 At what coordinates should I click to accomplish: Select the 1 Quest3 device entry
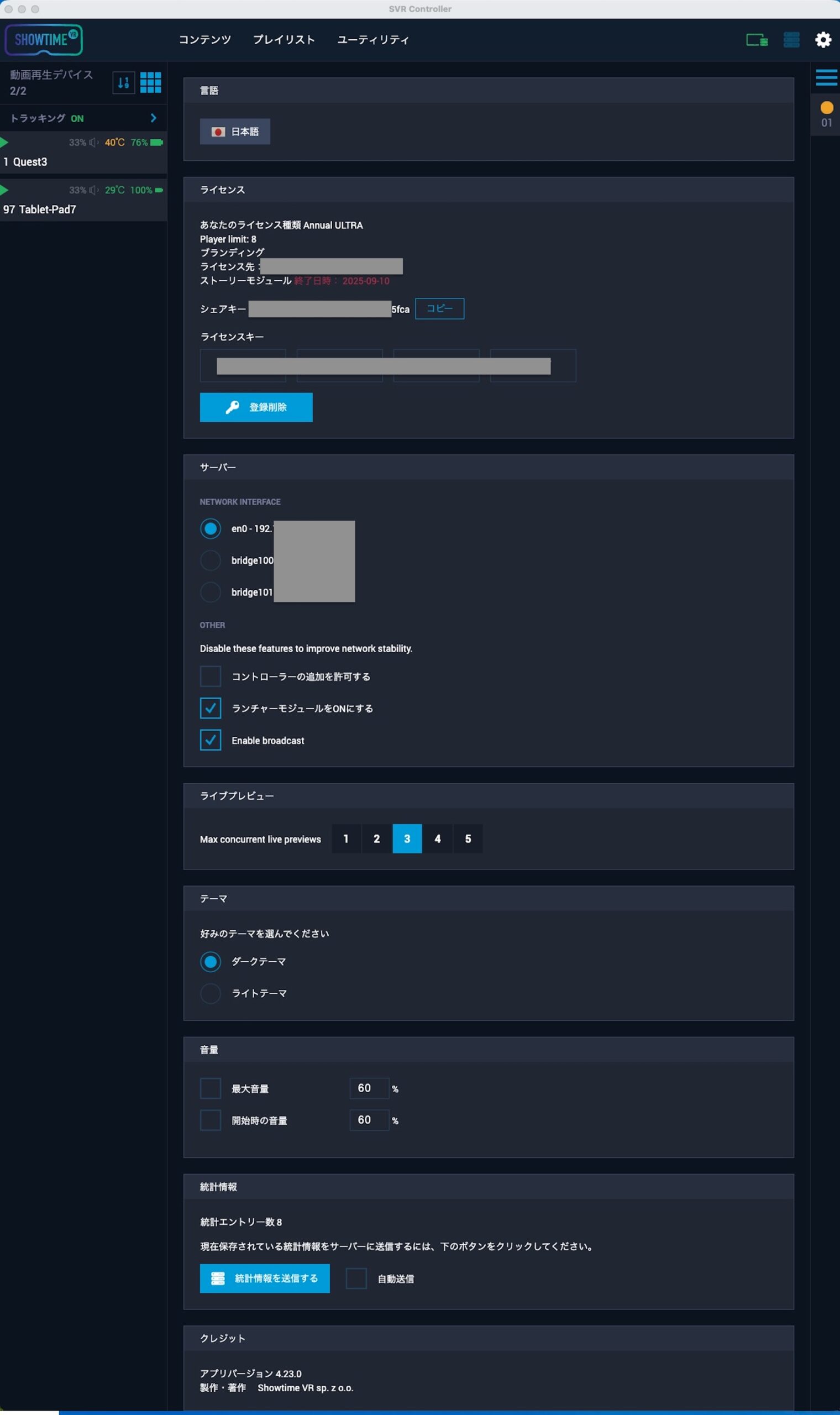[x=83, y=152]
